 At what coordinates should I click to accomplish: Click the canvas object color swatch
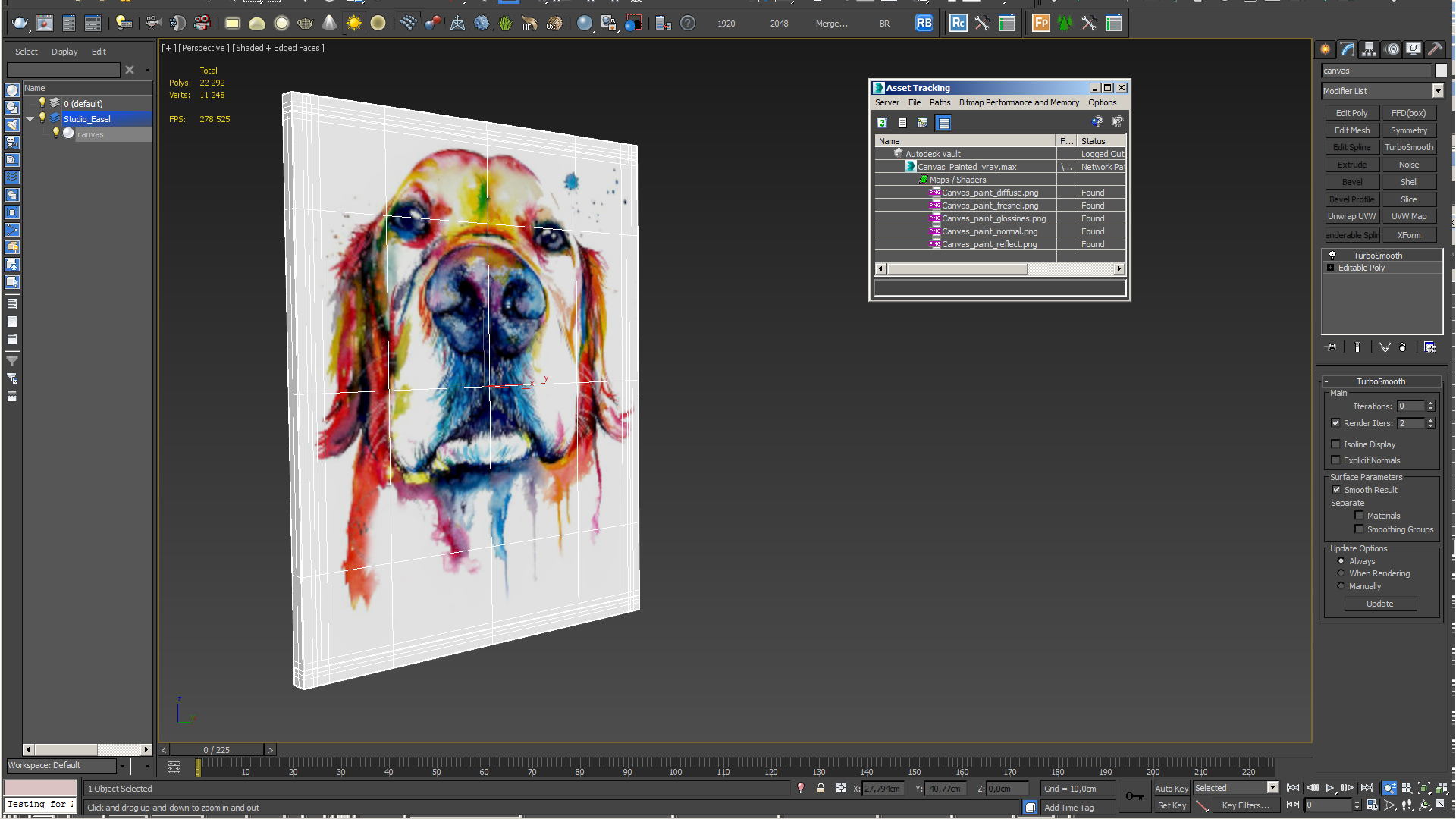click(x=1441, y=71)
